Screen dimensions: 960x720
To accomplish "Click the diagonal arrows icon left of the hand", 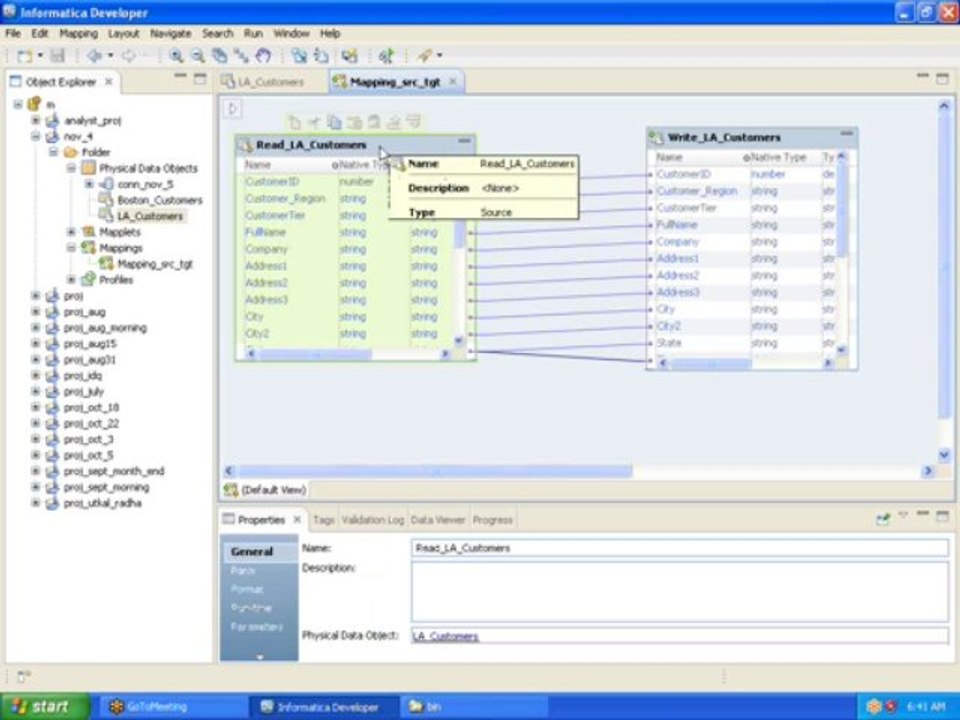I will pyautogui.click(x=241, y=56).
